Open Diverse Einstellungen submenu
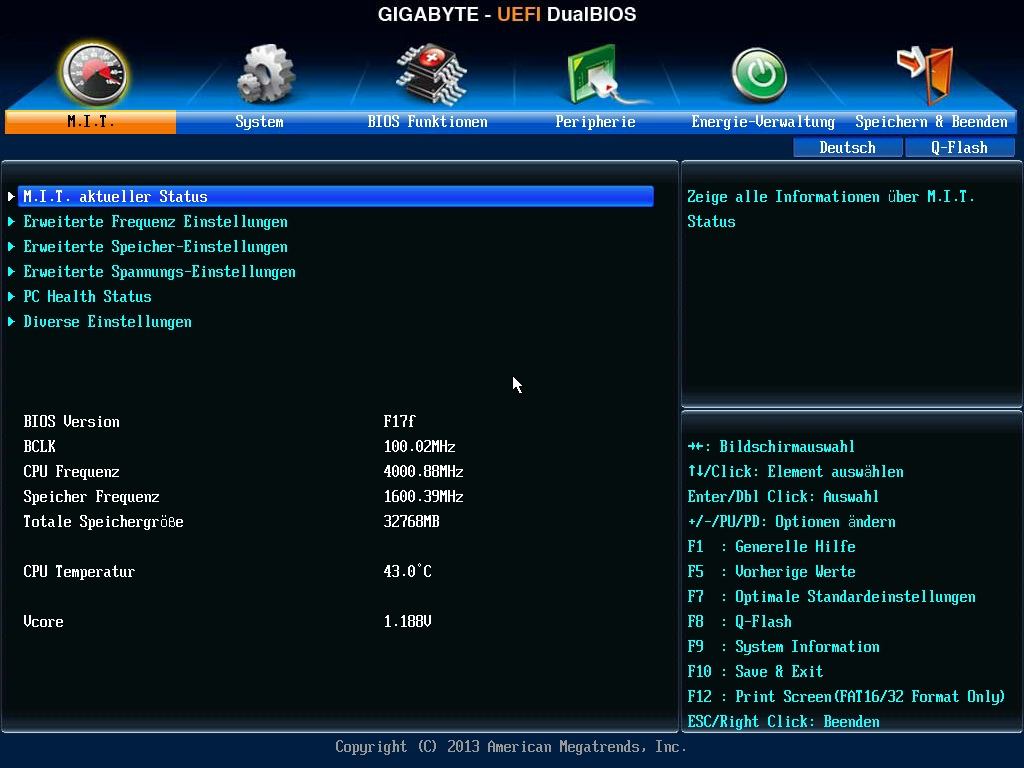Image resolution: width=1024 pixels, height=768 pixels. point(108,322)
